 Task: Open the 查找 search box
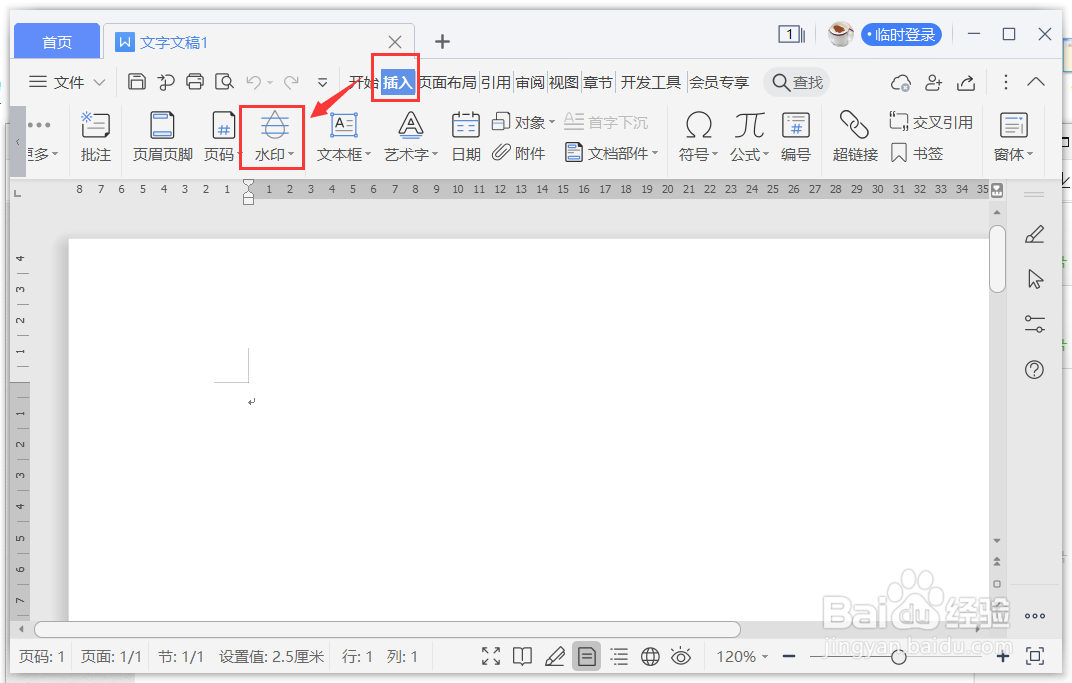click(795, 82)
